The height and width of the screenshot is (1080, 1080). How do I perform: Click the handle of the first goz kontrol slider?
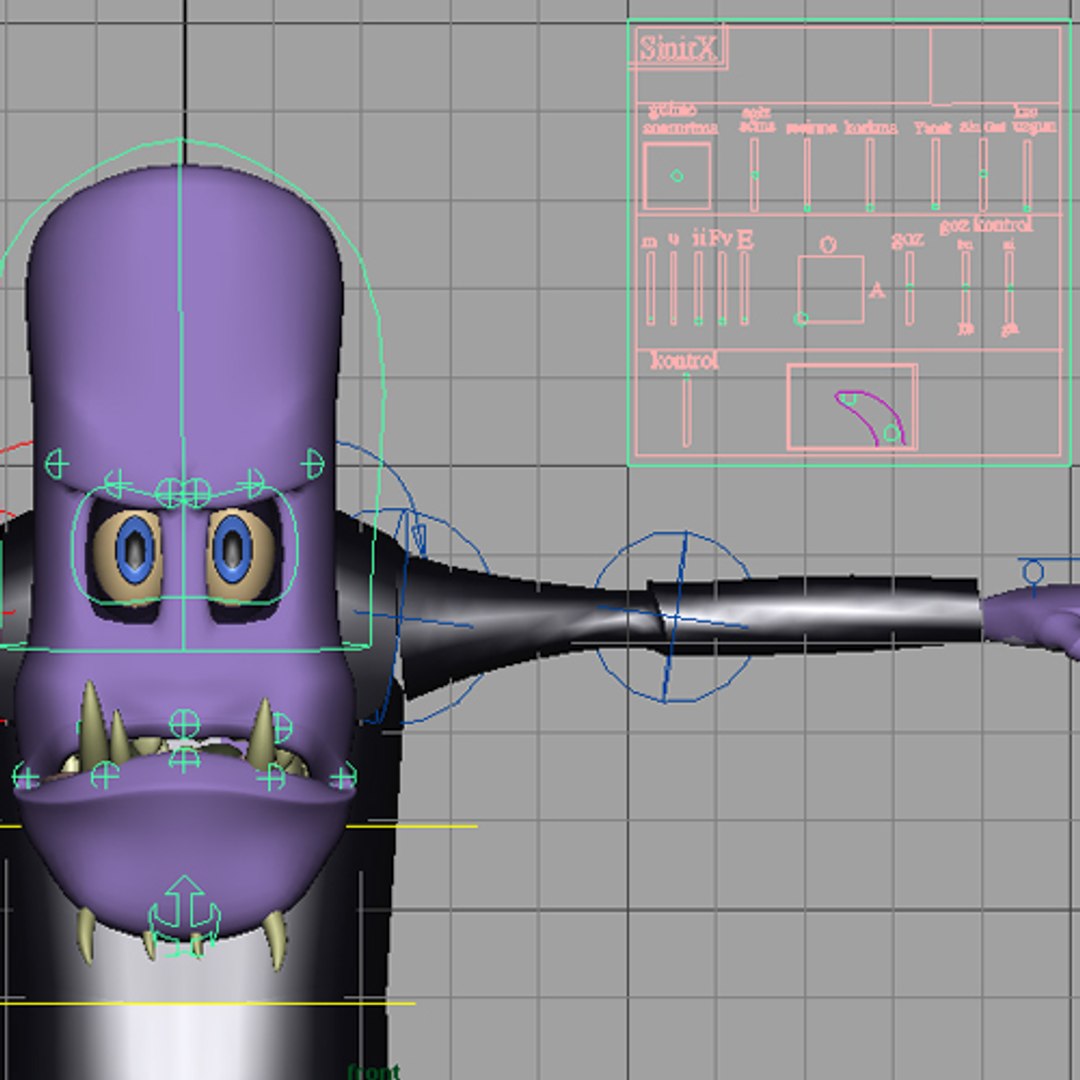[966, 286]
